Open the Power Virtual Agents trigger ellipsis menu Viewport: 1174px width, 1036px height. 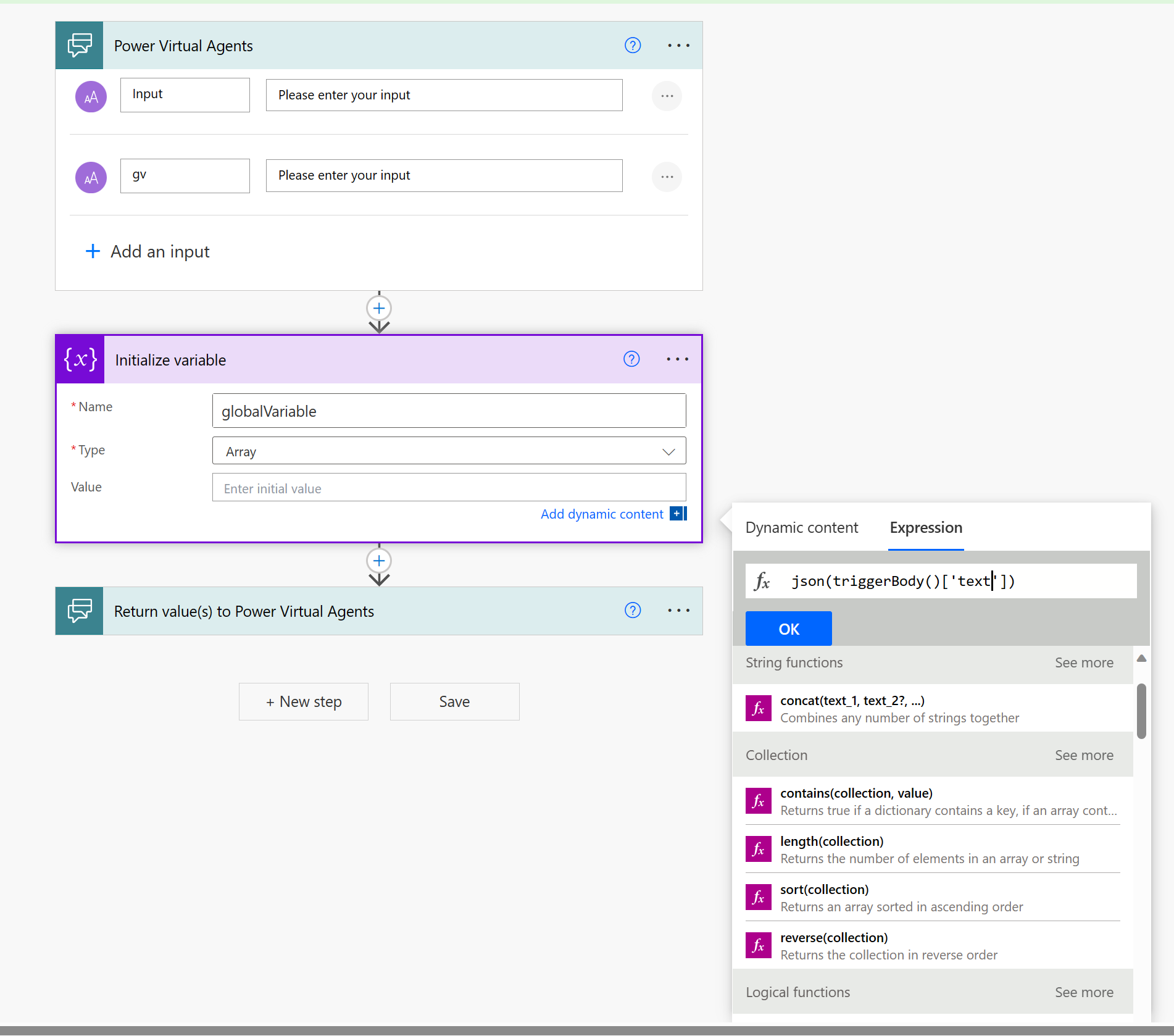678,46
